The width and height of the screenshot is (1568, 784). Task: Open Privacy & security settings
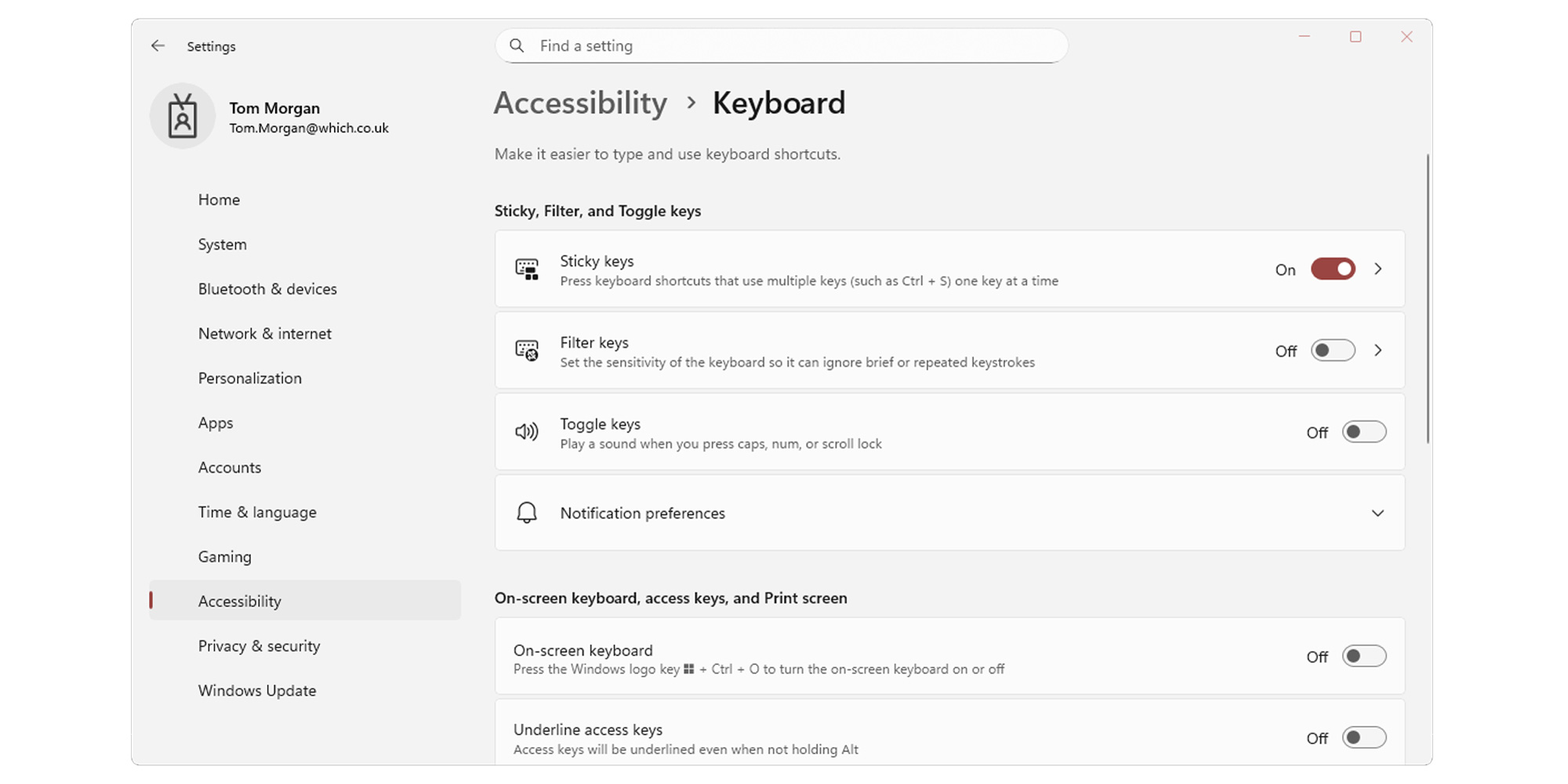[x=259, y=645]
